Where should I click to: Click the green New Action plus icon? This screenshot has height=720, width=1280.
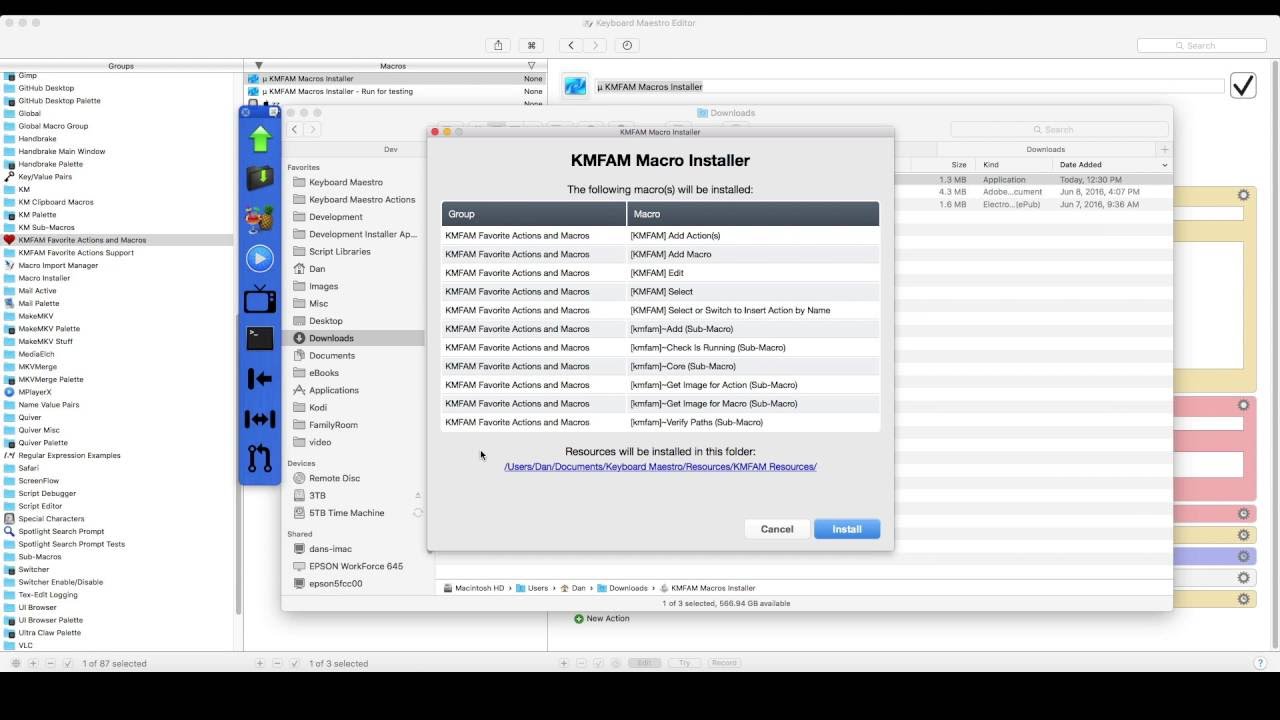click(579, 618)
